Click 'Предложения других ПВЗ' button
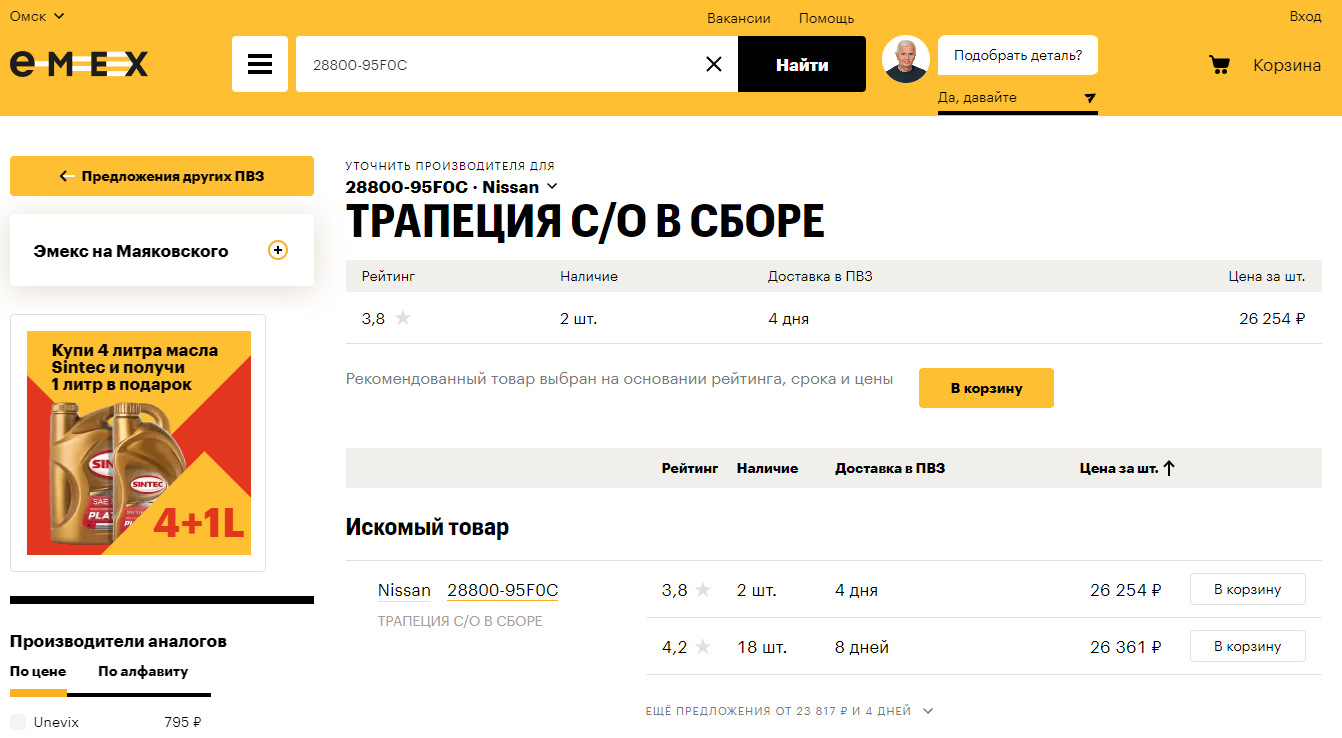This screenshot has width=1342, height=738. click(x=162, y=176)
